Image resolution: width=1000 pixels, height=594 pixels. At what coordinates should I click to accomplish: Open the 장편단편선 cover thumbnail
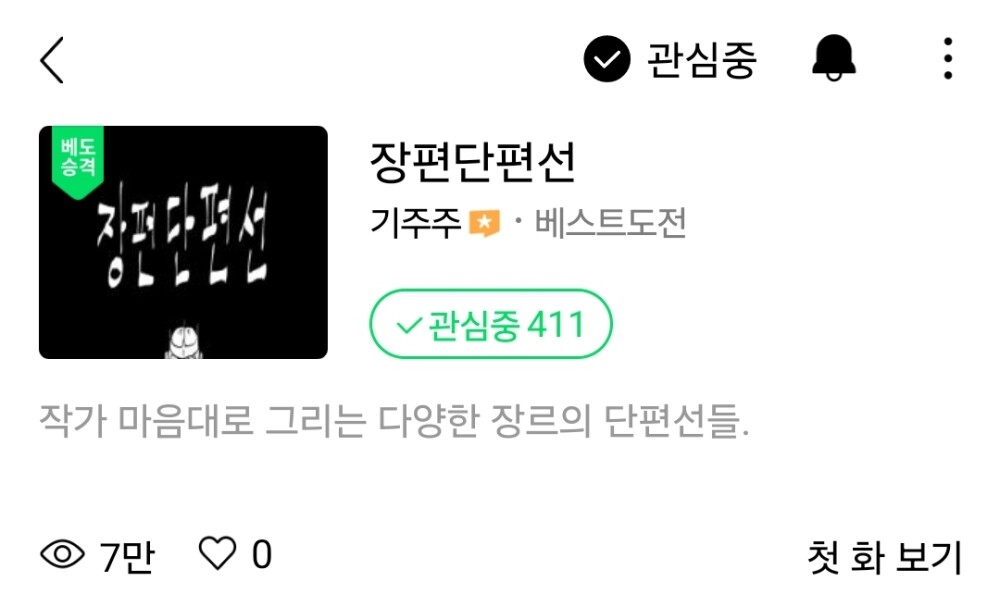point(183,242)
